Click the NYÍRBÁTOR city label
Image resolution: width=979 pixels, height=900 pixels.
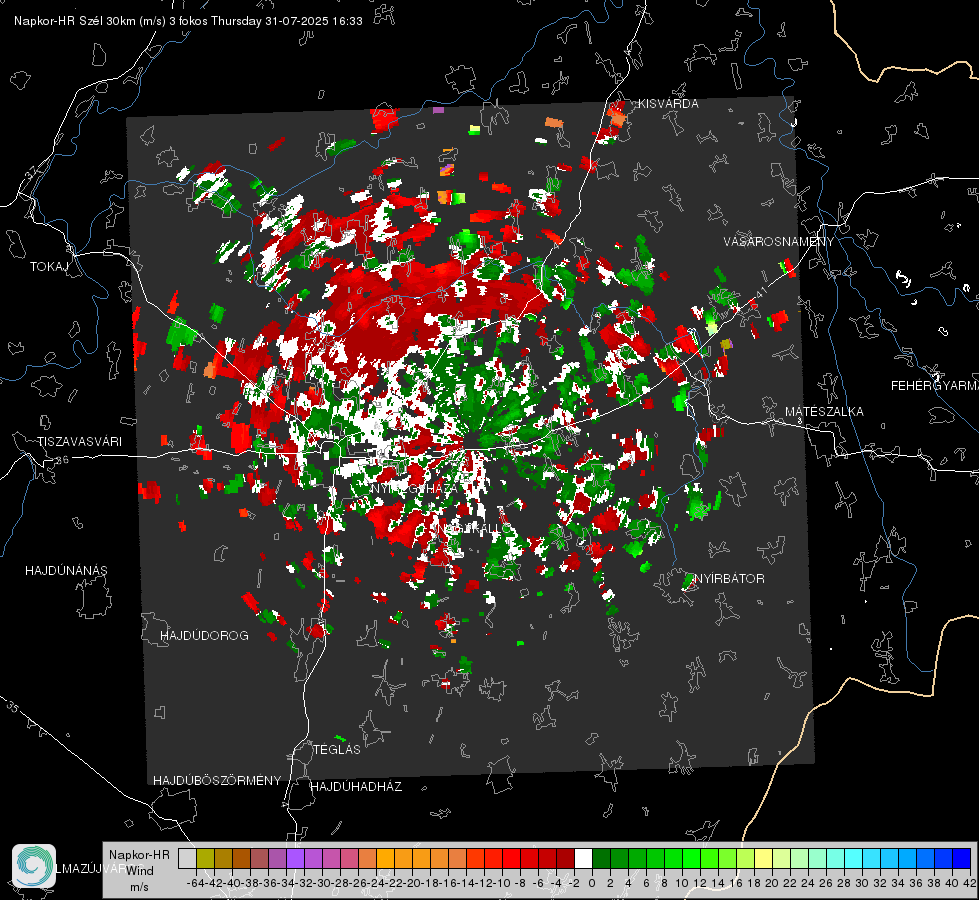pyautogui.click(x=729, y=579)
